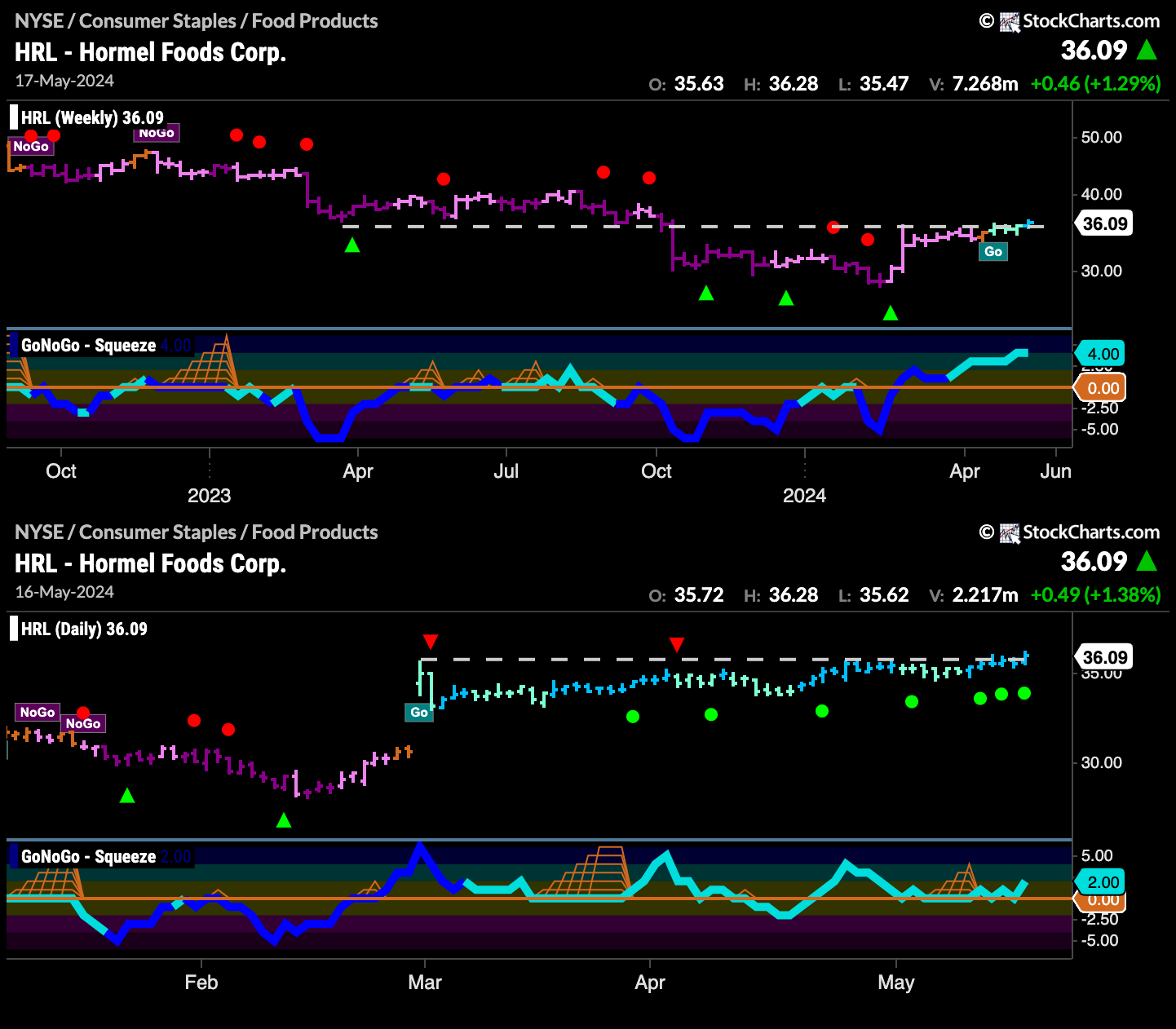This screenshot has height=1029, width=1176.
Task: Click the open value 35.63
Action: click(x=699, y=84)
